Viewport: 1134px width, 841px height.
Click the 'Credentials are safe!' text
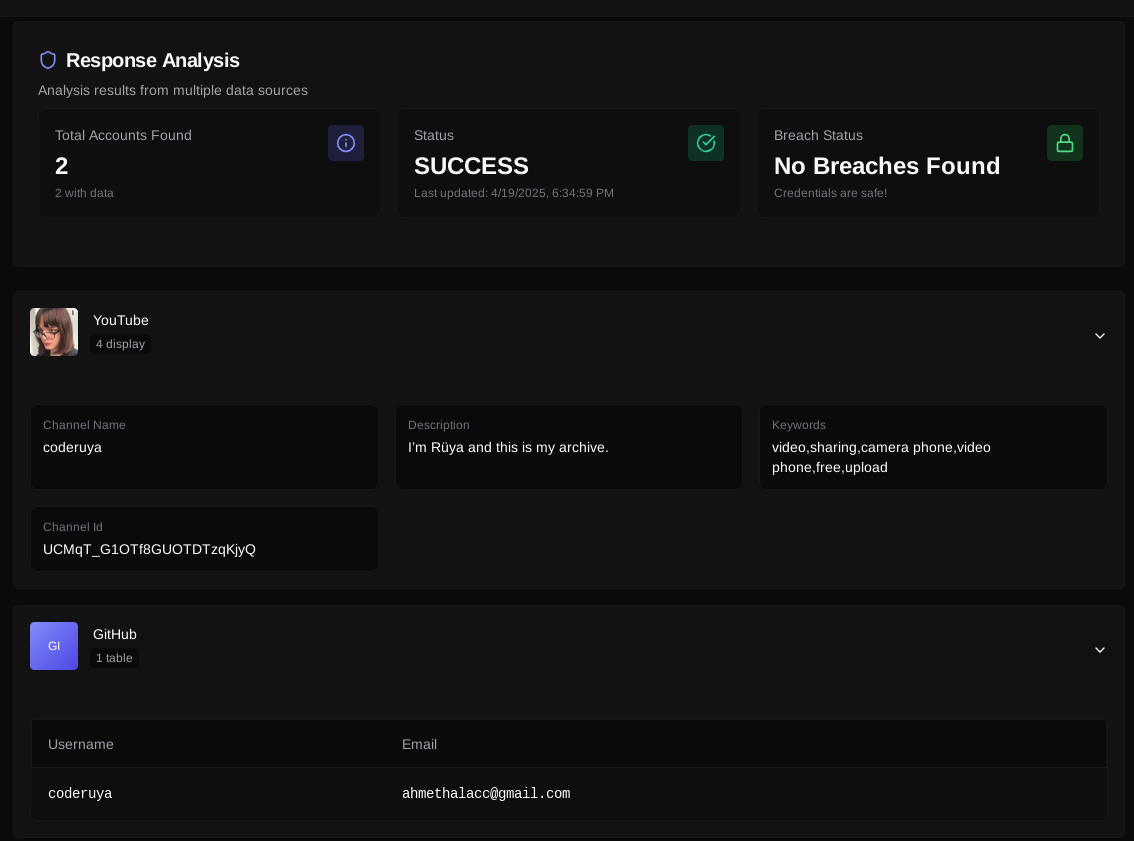[x=830, y=193]
